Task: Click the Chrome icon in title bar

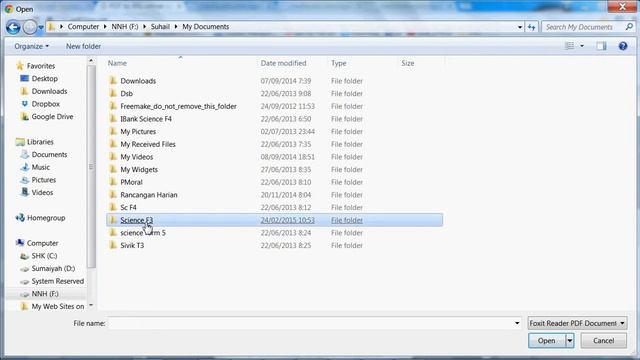Action: click(x=9, y=9)
